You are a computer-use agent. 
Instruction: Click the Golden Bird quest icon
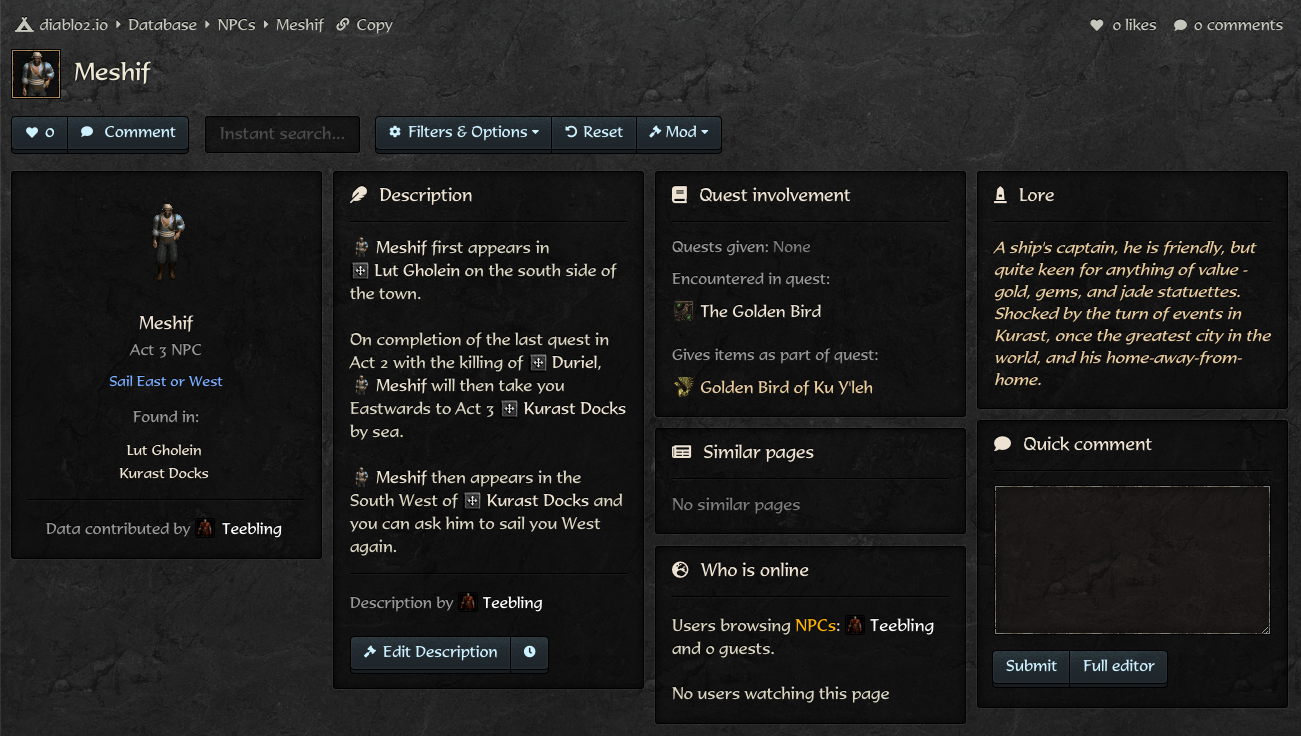pos(683,311)
